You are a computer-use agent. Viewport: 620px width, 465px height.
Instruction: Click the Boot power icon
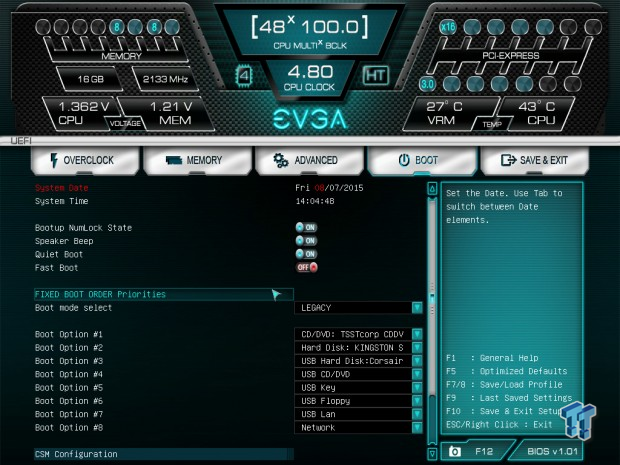pos(404,160)
